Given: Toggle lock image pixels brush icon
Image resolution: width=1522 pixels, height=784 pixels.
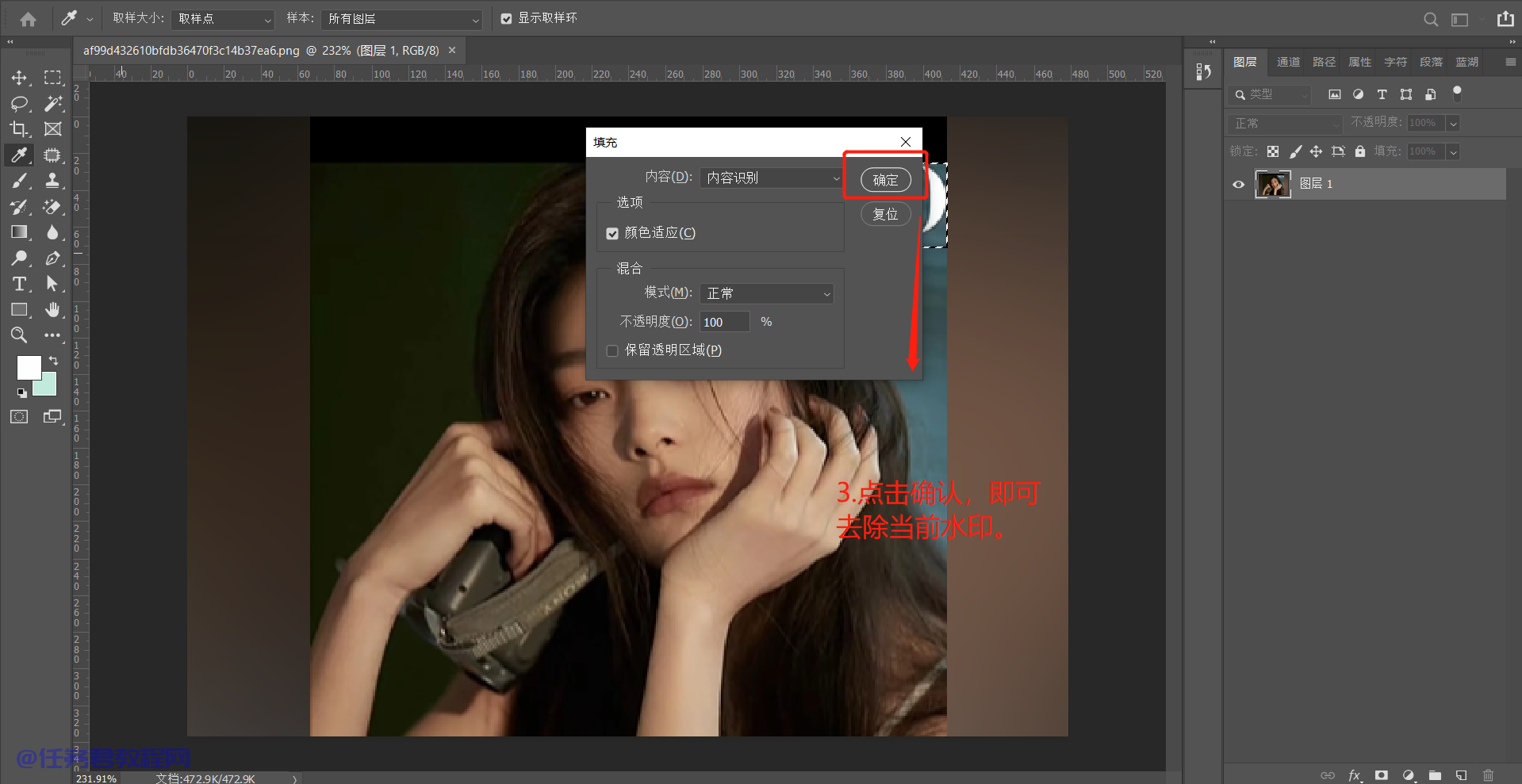Looking at the screenshot, I should (x=1295, y=151).
